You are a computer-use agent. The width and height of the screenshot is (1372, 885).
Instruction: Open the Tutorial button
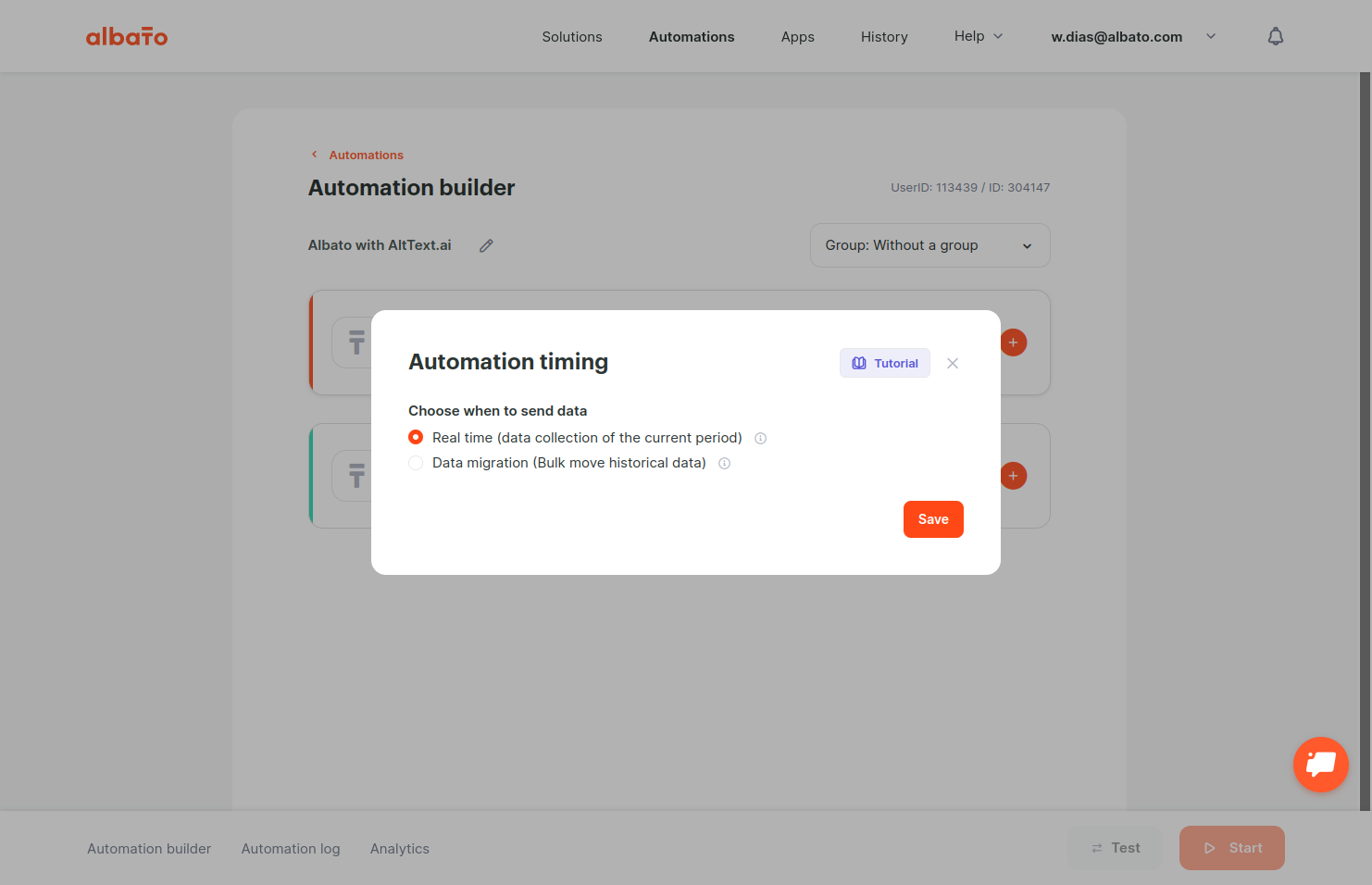click(885, 363)
